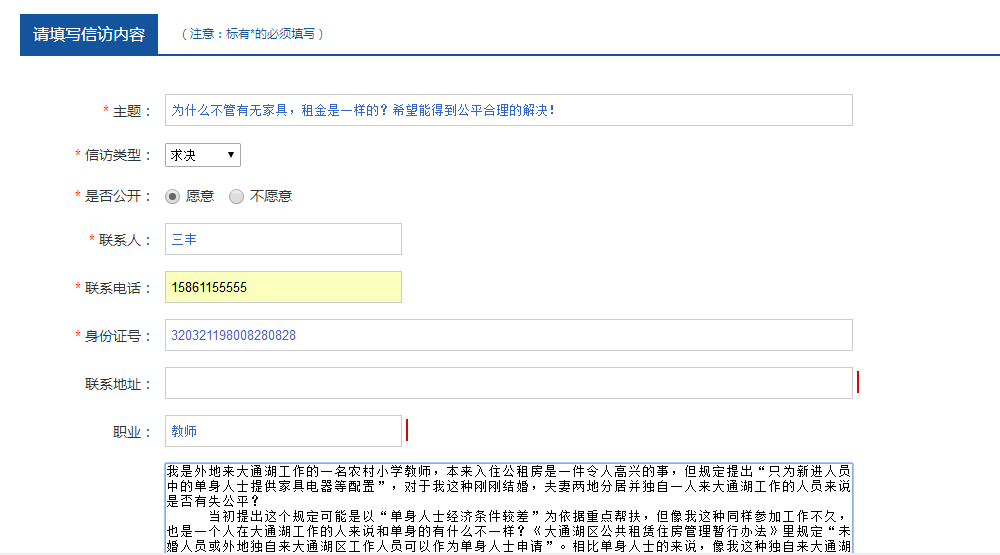The image size is (1000, 555).
Task: Select the 请填写信访内容 header tab
Action: point(89,34)
